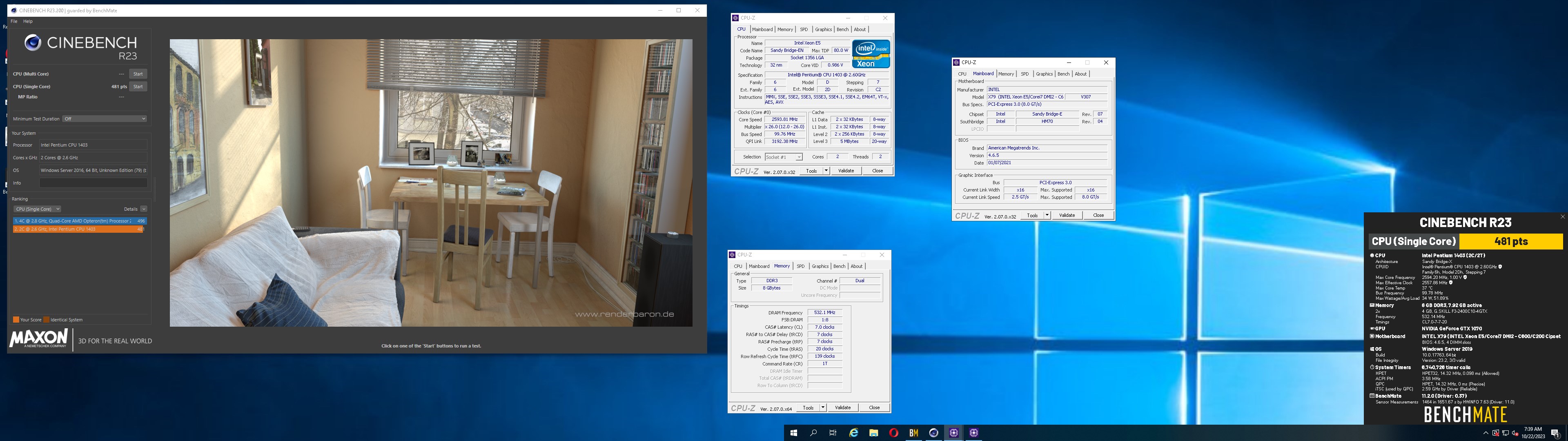Switch to CPU tab in CPU-Z Mainboard window
This screenshot has width=1568, height=441.
click(962, 73)
